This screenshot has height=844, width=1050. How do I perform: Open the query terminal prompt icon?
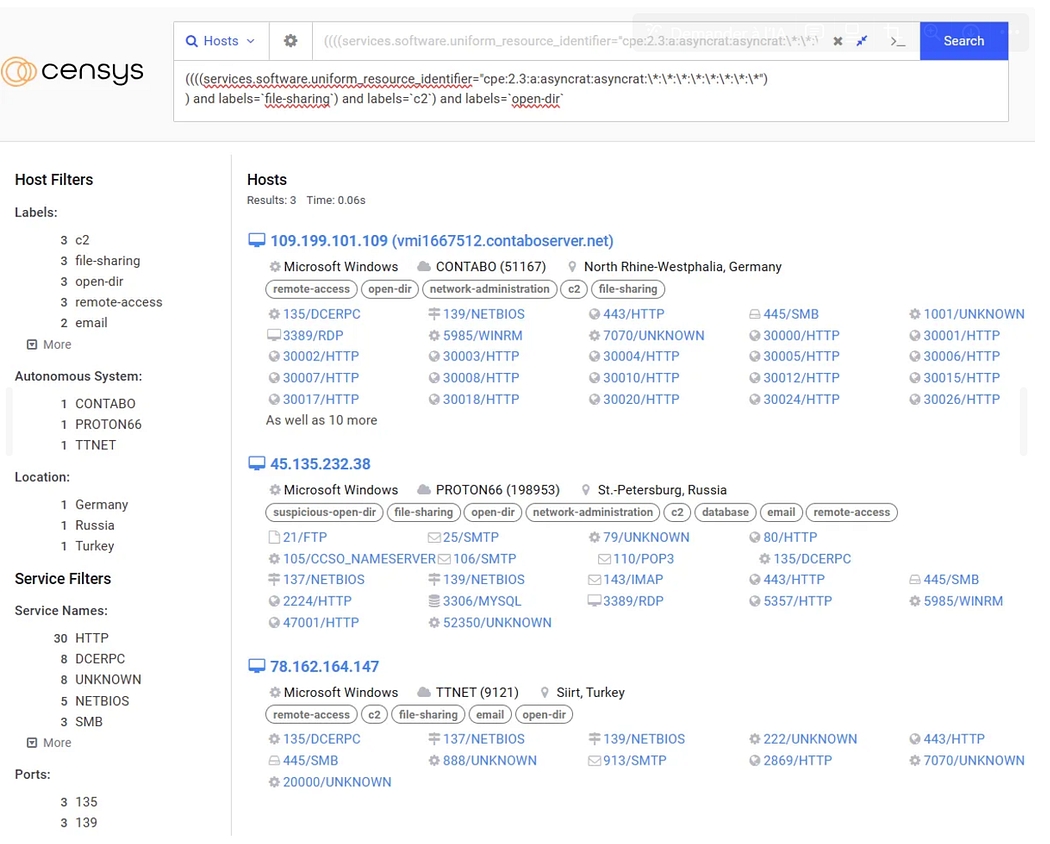(897, 41)
